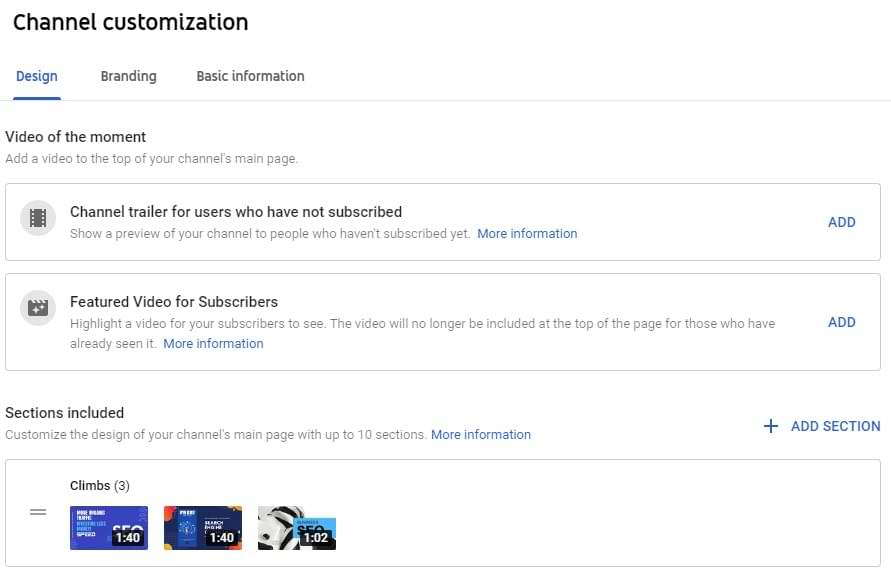The image size is (891, 577).
Task: Click the ADD SECTION button
Action: point(822,426)
